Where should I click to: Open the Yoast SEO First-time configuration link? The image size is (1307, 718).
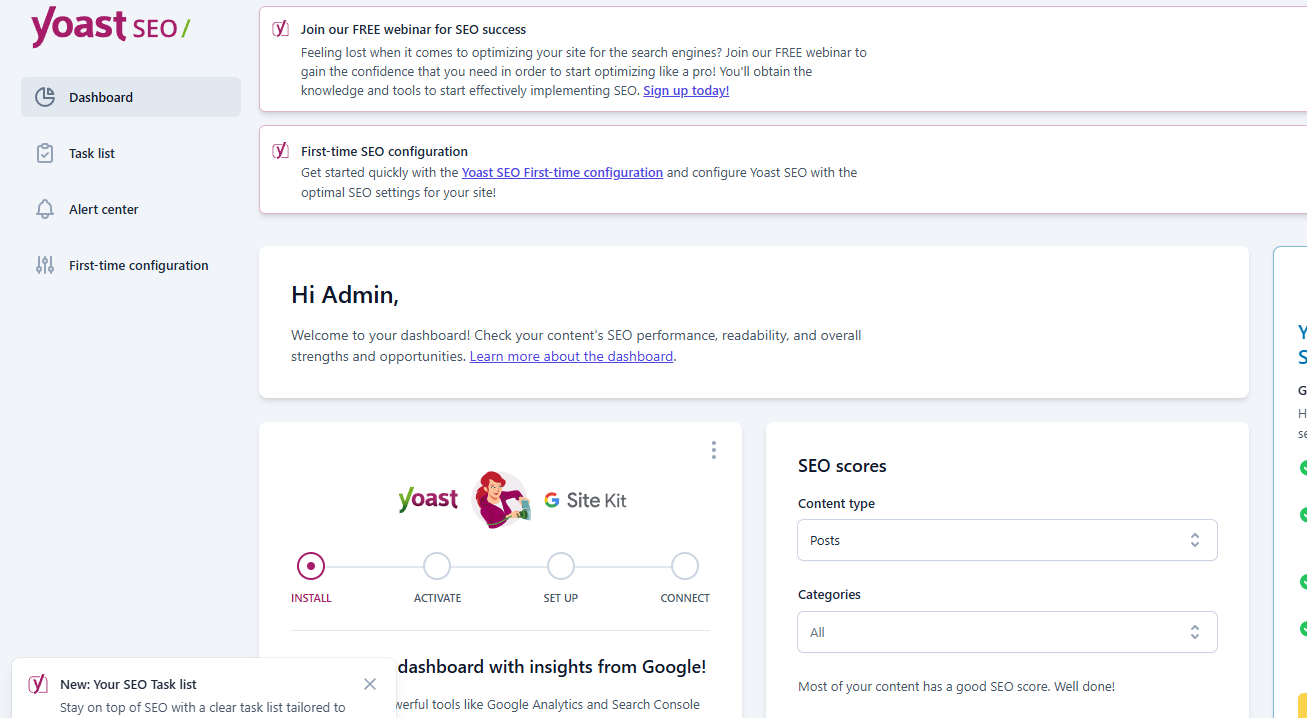(562, 172)
